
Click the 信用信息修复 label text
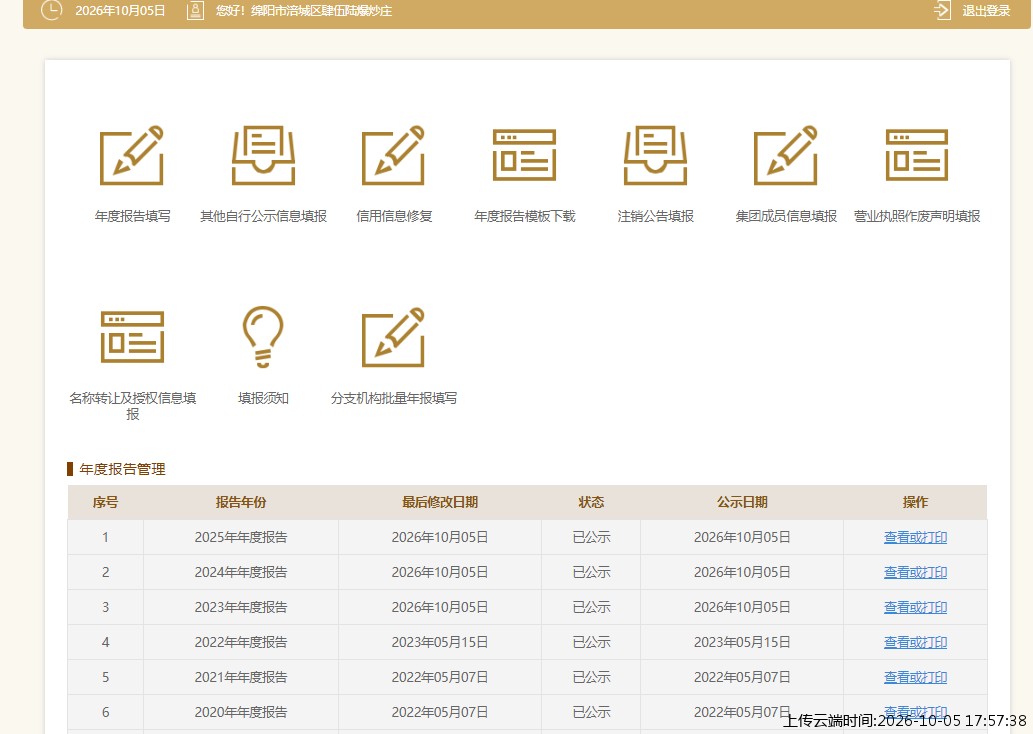tap(394, 216)
